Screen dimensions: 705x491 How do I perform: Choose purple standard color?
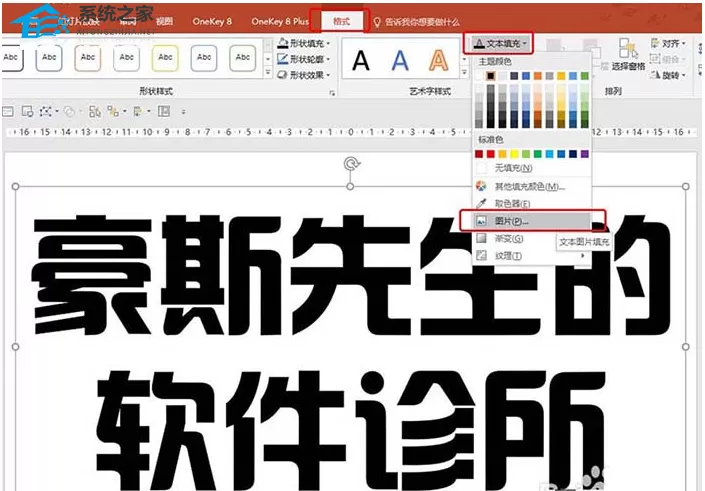(585, 154)
